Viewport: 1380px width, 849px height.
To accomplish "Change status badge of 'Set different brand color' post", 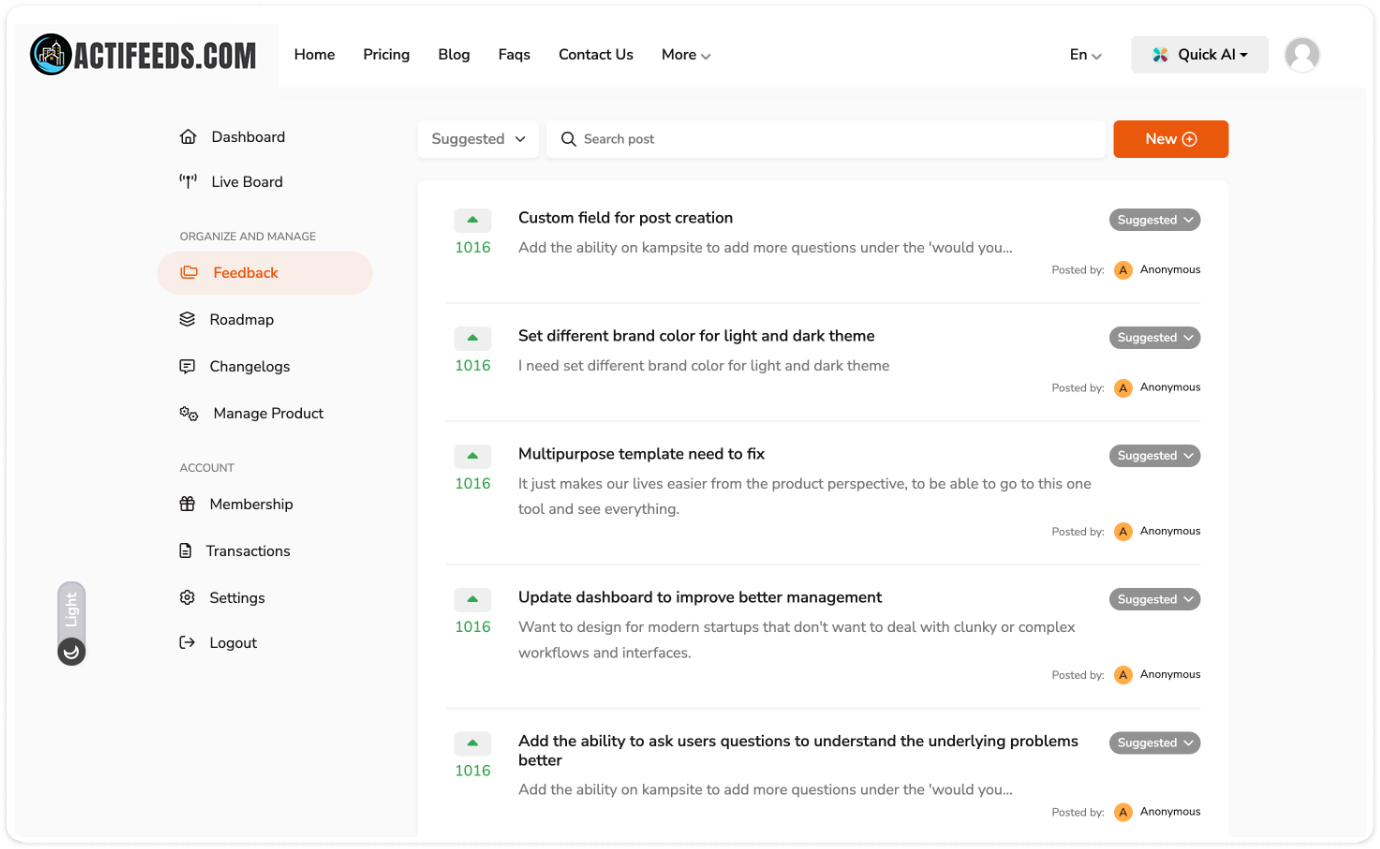I will pyautogui.click(x=1154, y=338).
